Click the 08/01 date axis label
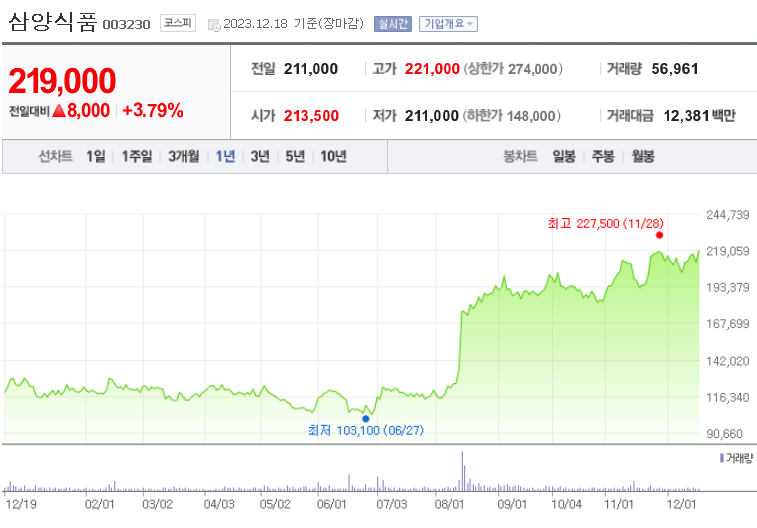The image size is (757, 528). [x=449, y=504]
